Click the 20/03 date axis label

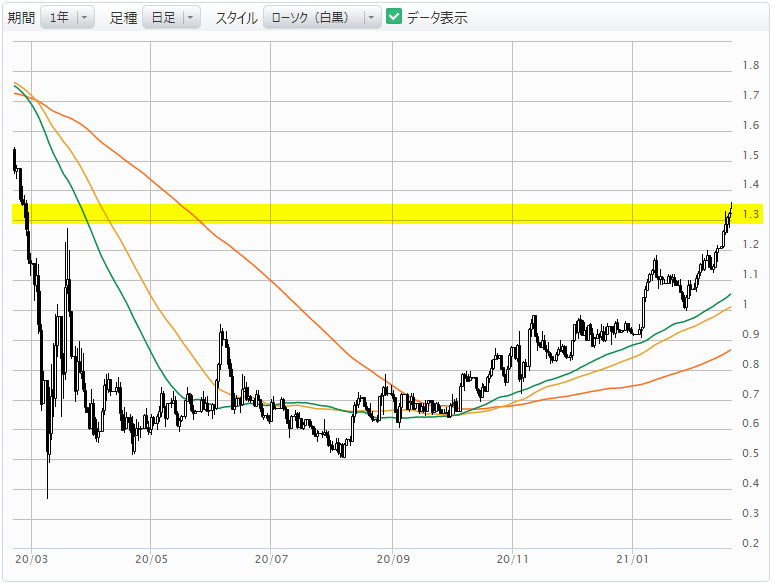(32, 559)
